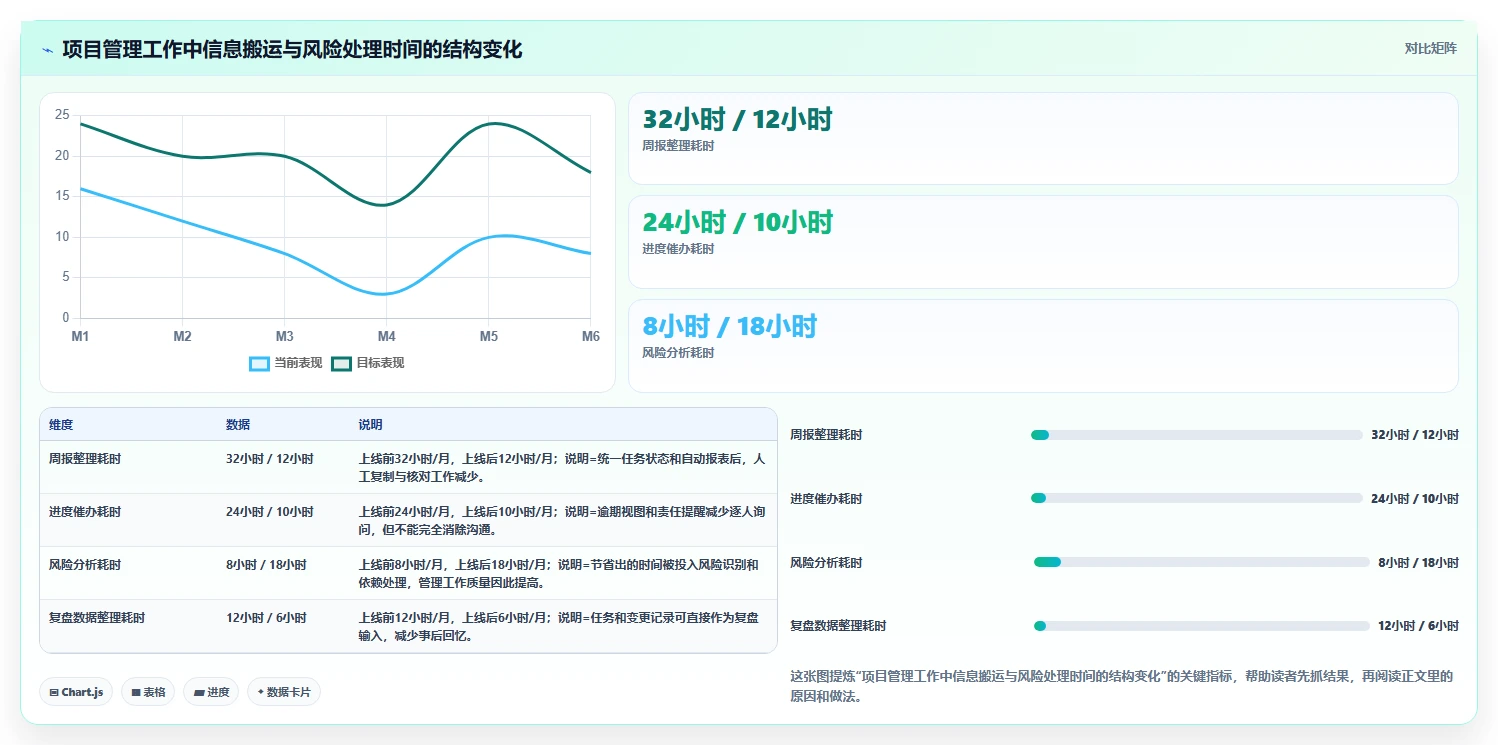Click the 周报整理耗时 progress bar
The image size is (1498, 745).
(x=1196, y=435)
